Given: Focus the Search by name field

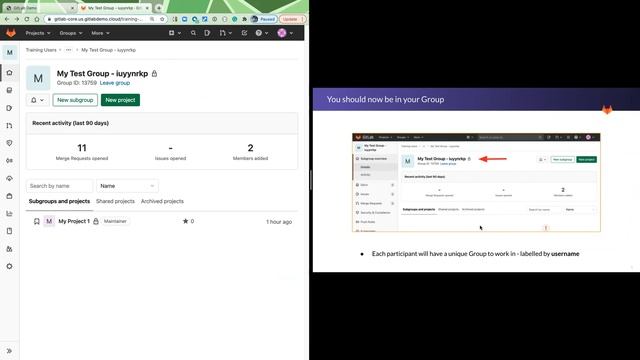Looking at the screenshot, I should coord(60,186).
